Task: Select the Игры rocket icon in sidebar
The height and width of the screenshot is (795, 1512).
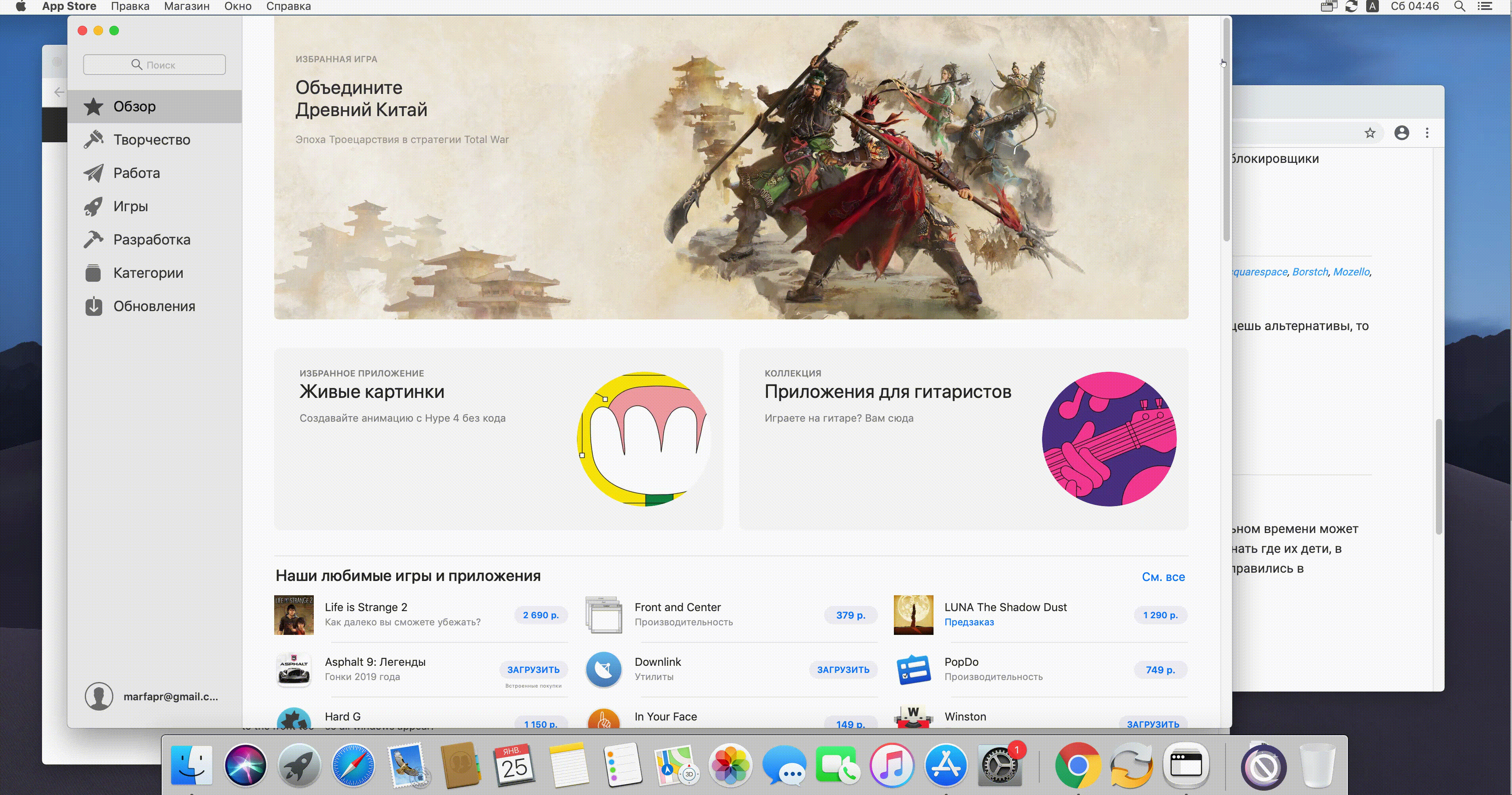Action: pyautogui.click(x=93, y=207)
